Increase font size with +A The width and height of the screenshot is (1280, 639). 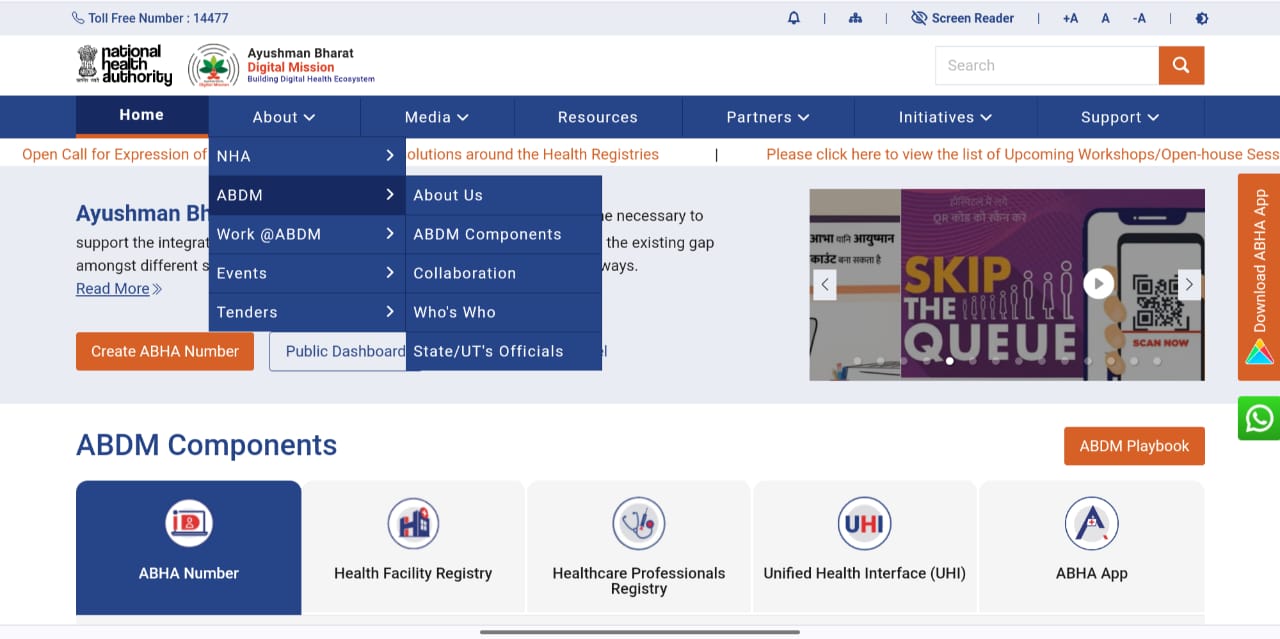(x=1070, y=18)
